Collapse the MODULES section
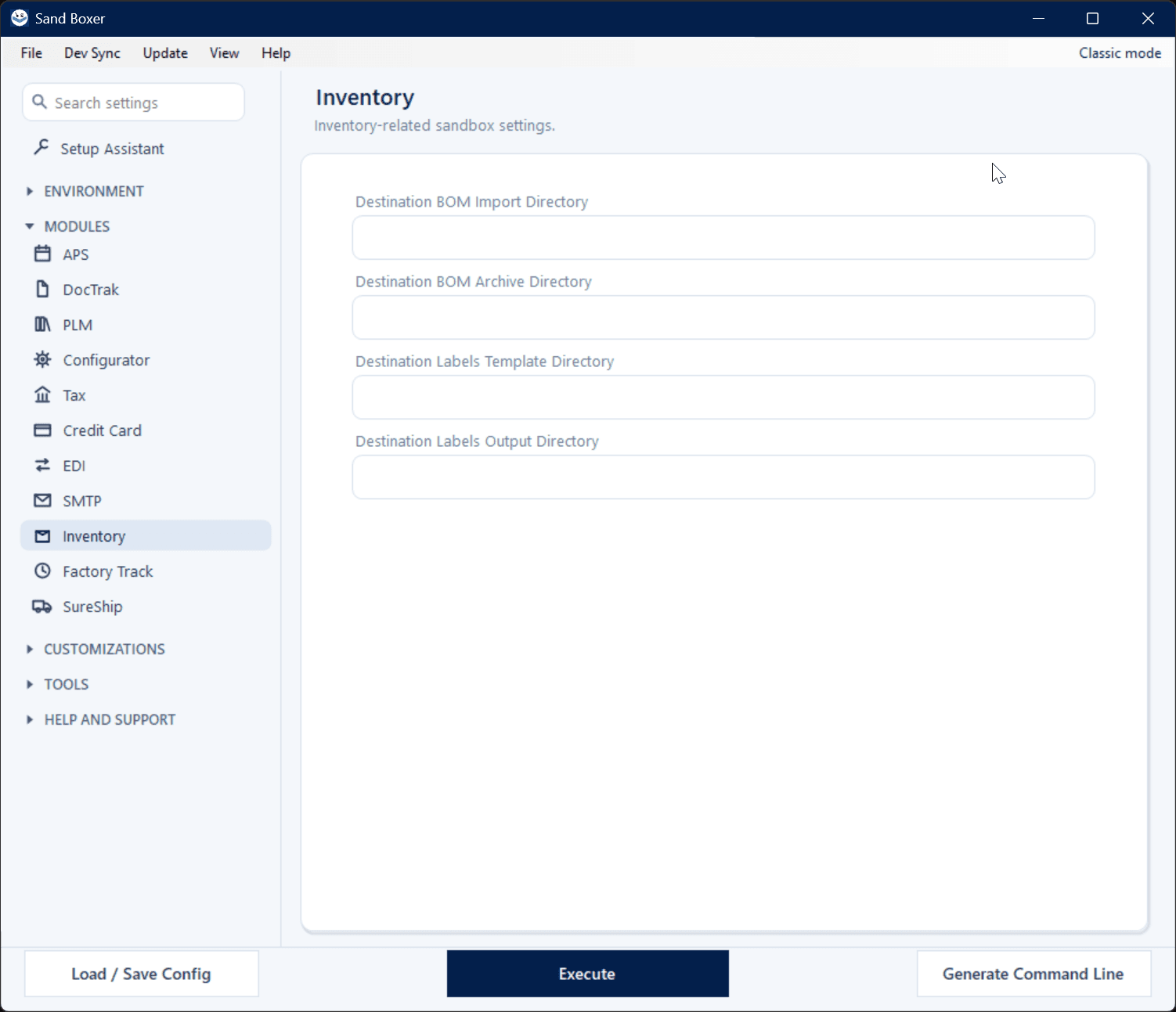This screenshot has width=1176, height=1012. point(69,226)
